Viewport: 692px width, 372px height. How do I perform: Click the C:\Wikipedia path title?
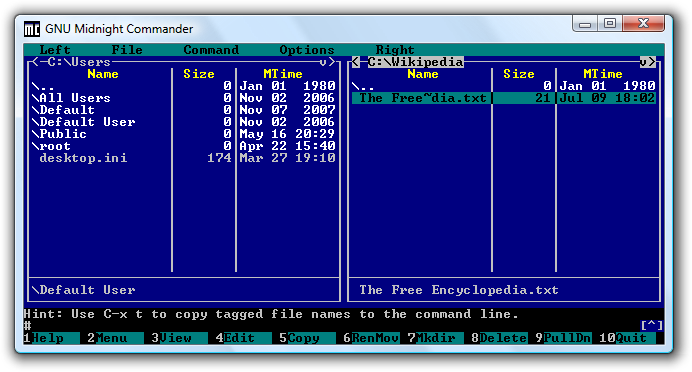coord(416,62)
